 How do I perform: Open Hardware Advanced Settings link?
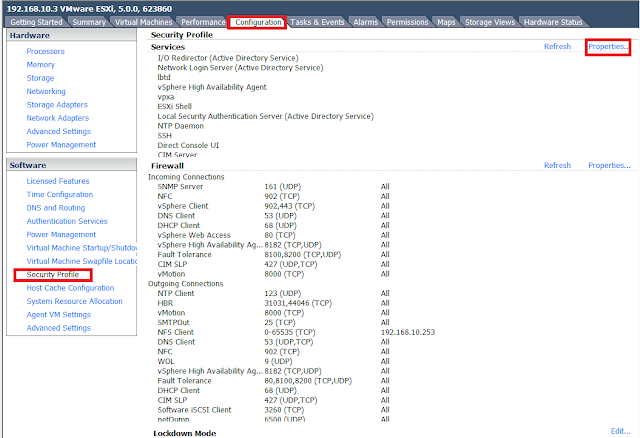click(x=58, y=131)
